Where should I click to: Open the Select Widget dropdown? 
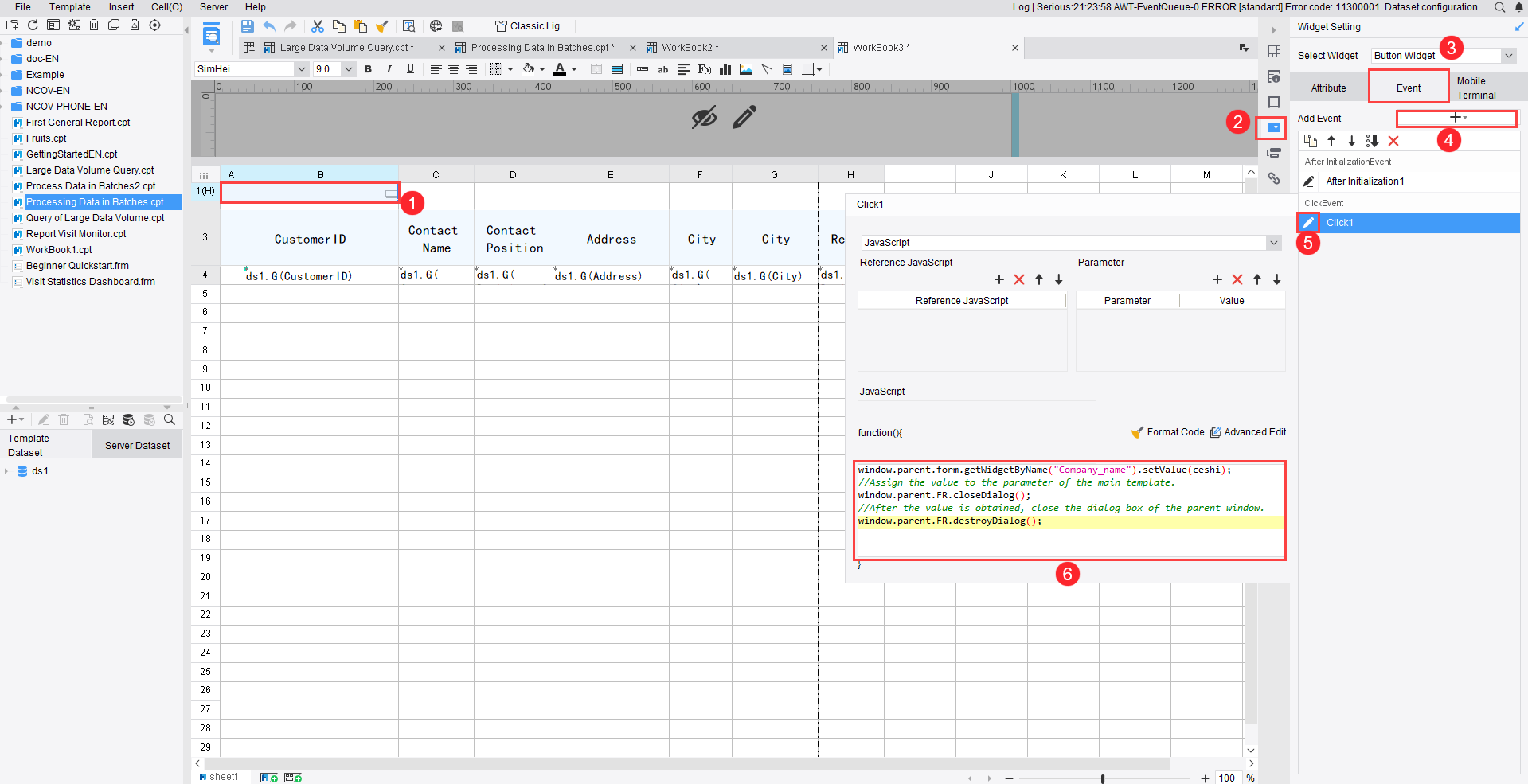tap(1508, 56)
